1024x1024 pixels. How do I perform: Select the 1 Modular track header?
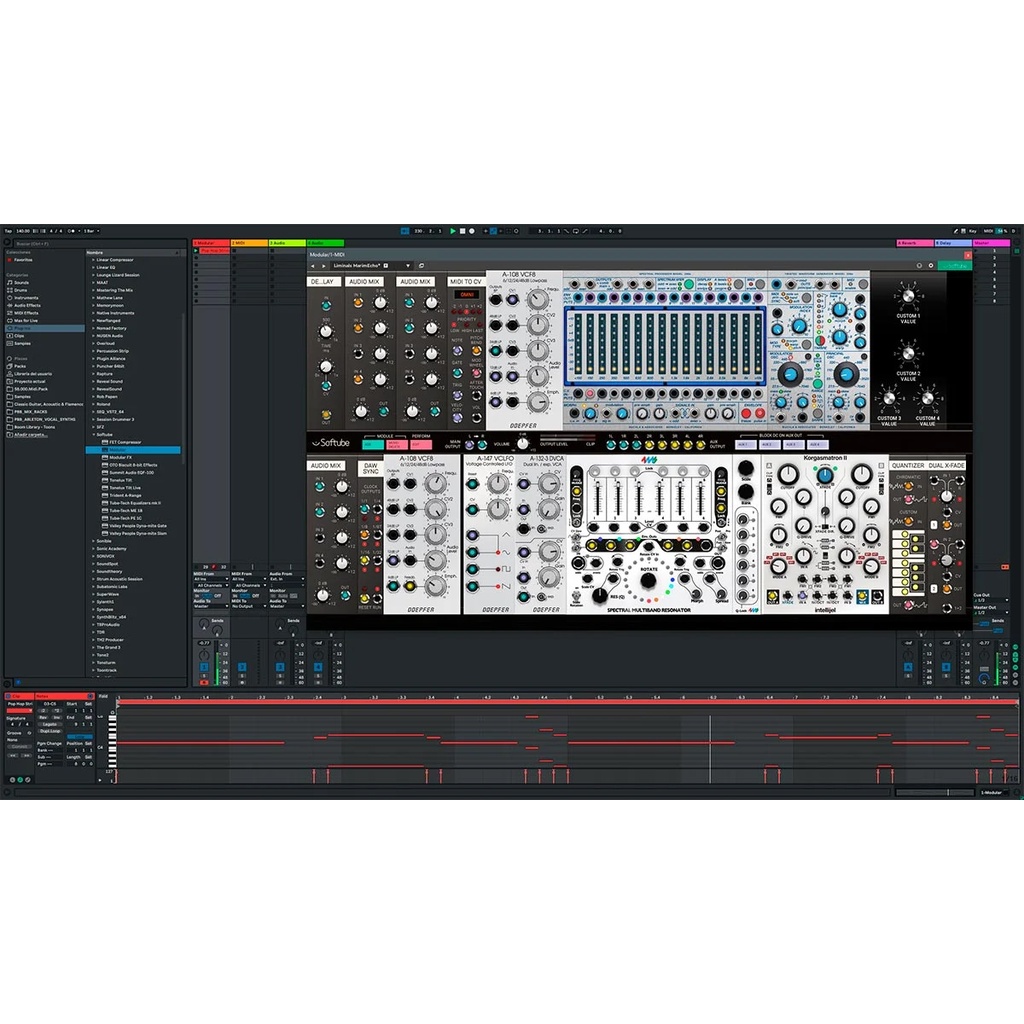pos(211,243)
